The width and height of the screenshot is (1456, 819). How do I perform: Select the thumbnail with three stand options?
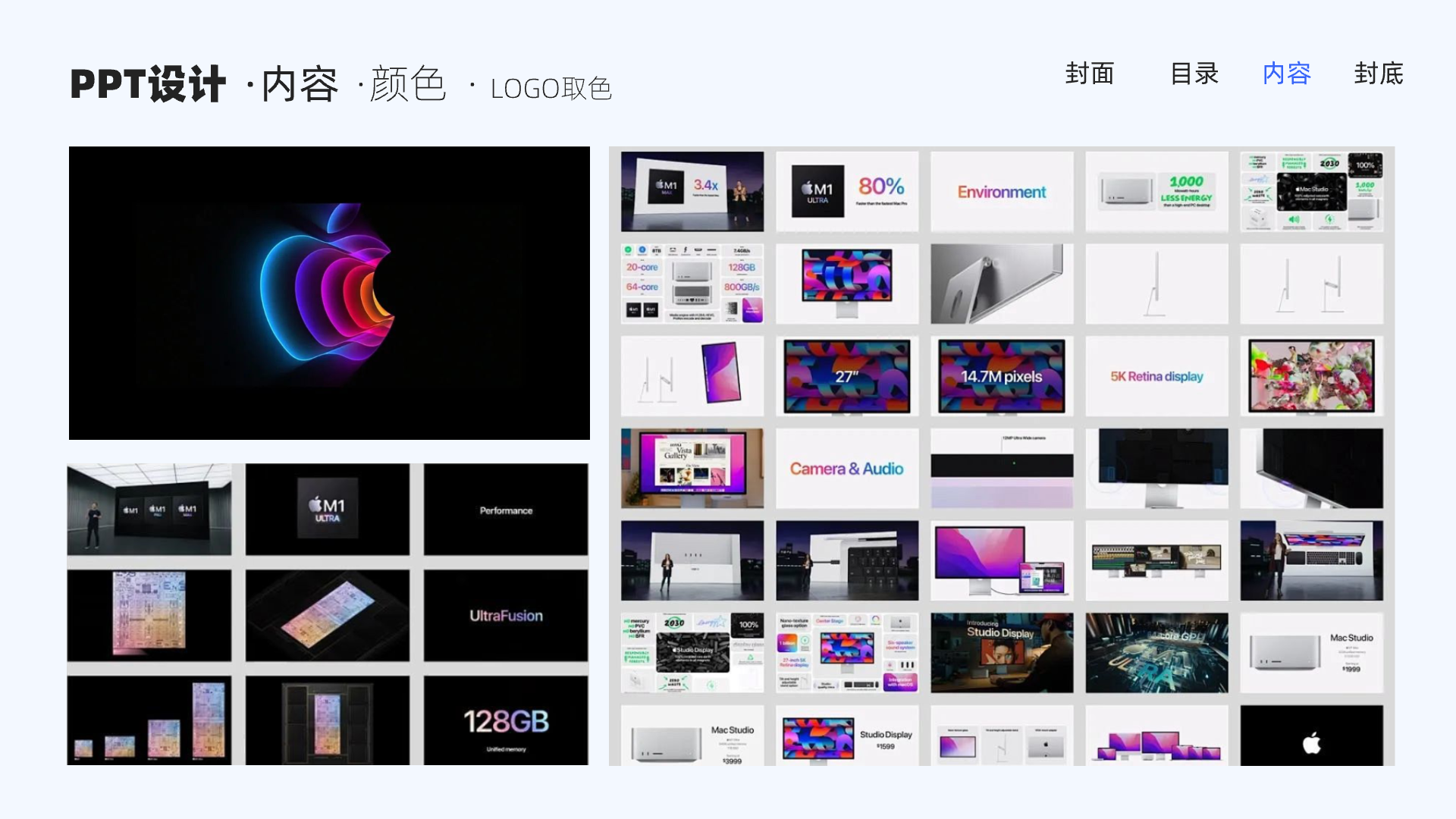point(1002,736)
